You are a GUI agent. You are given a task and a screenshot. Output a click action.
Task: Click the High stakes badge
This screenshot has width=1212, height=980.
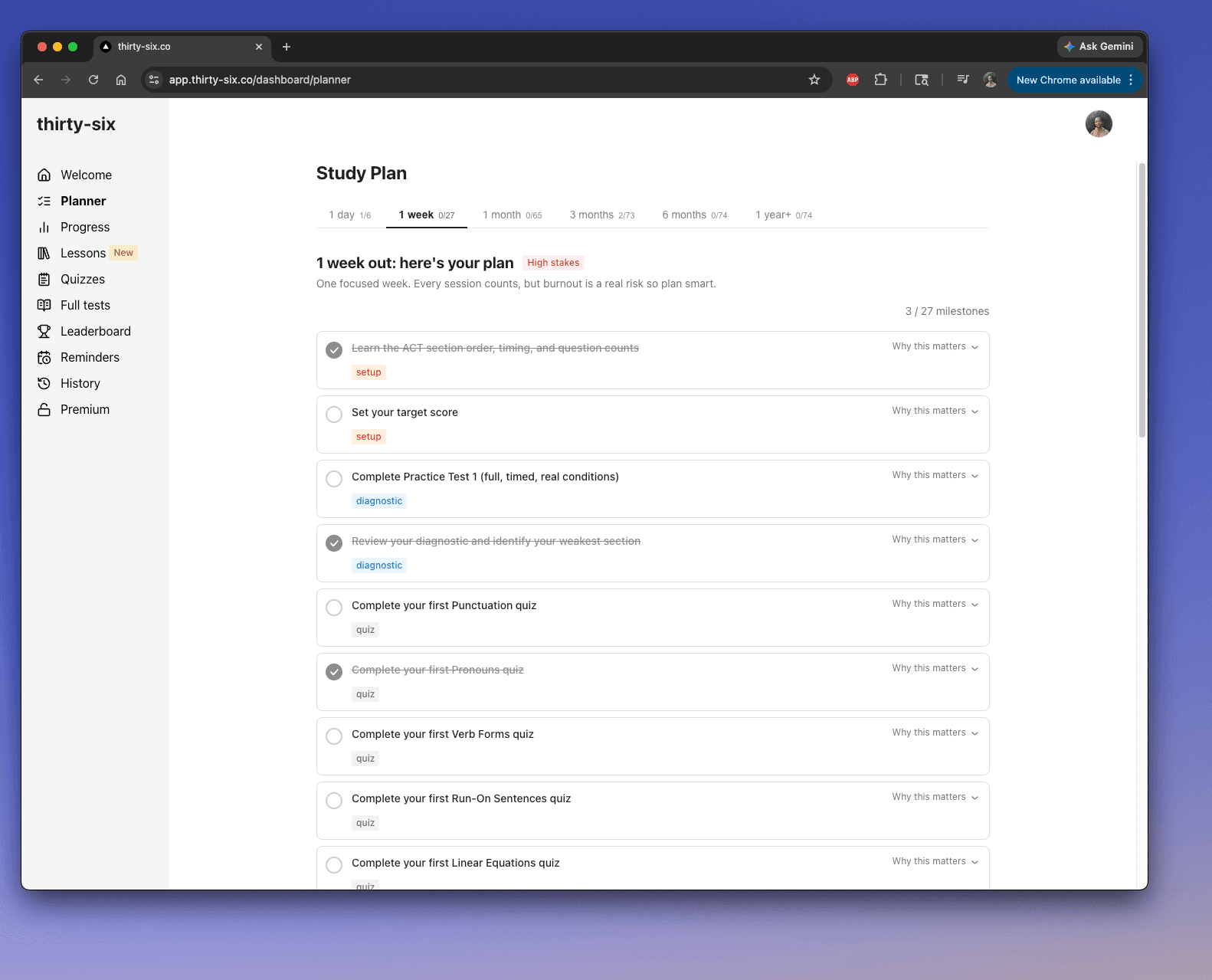(x=553, y=263)
